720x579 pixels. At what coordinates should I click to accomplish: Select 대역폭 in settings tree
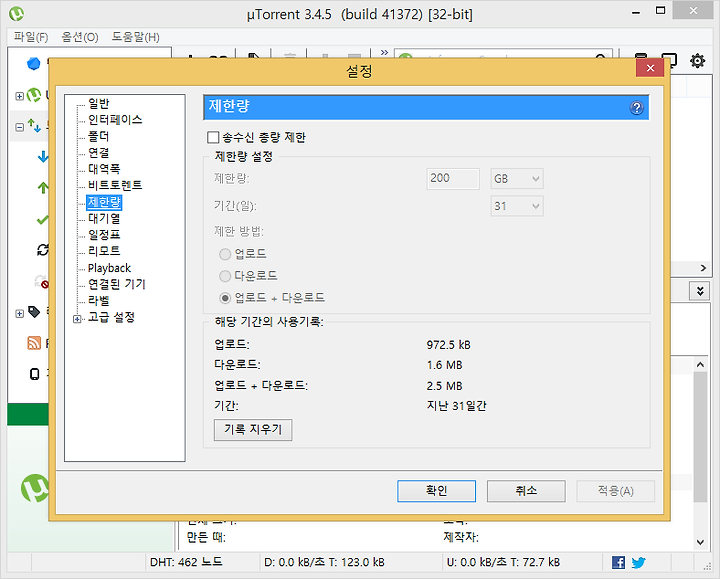click(x=104, y=169)
